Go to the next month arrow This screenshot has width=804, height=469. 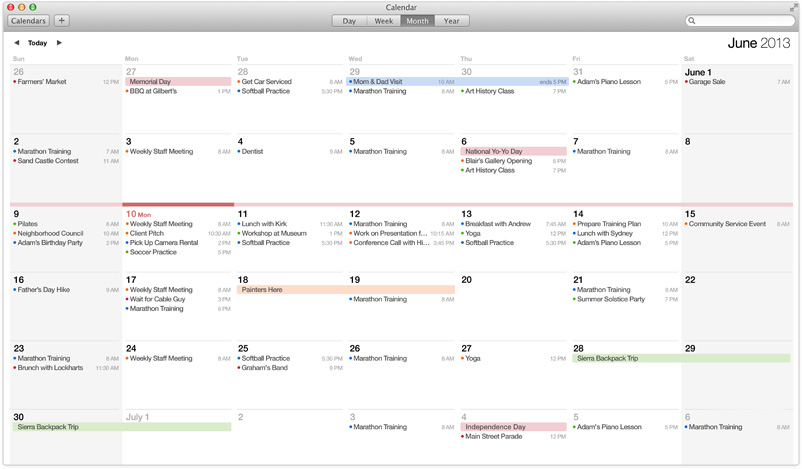pyautogui.click(x=59, y=43)
